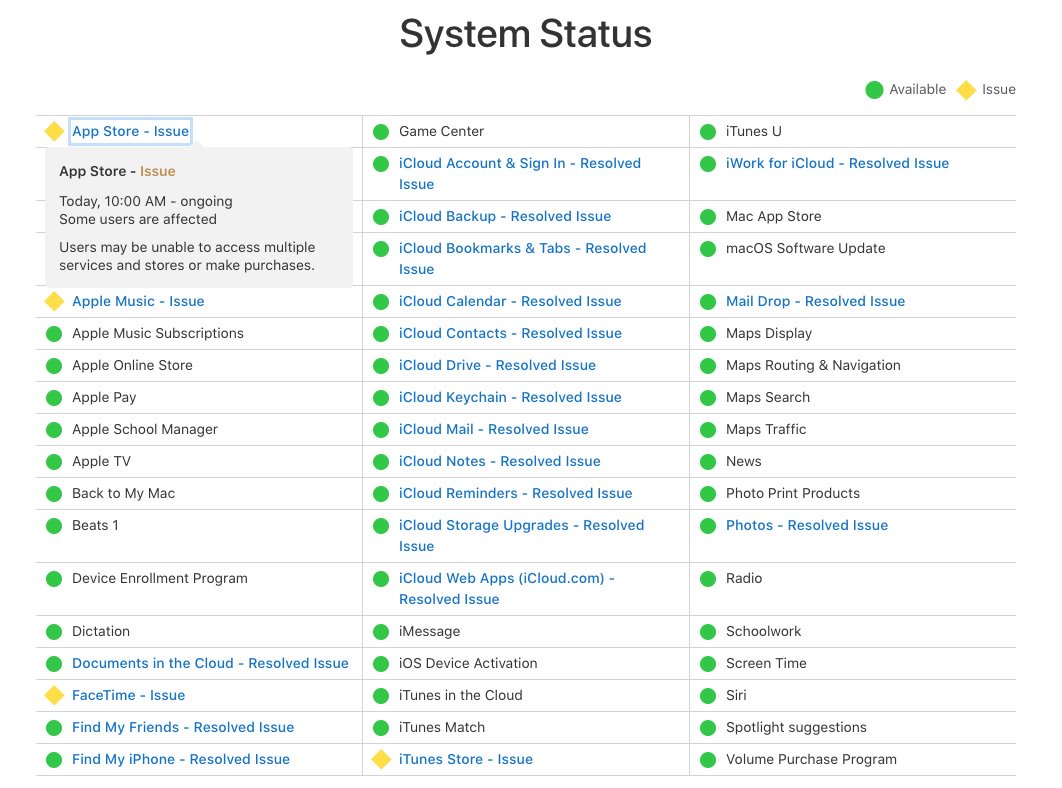Open Documents in the Cloud resolved issue
Viewport: 1062px width, 788px height.
210,663
